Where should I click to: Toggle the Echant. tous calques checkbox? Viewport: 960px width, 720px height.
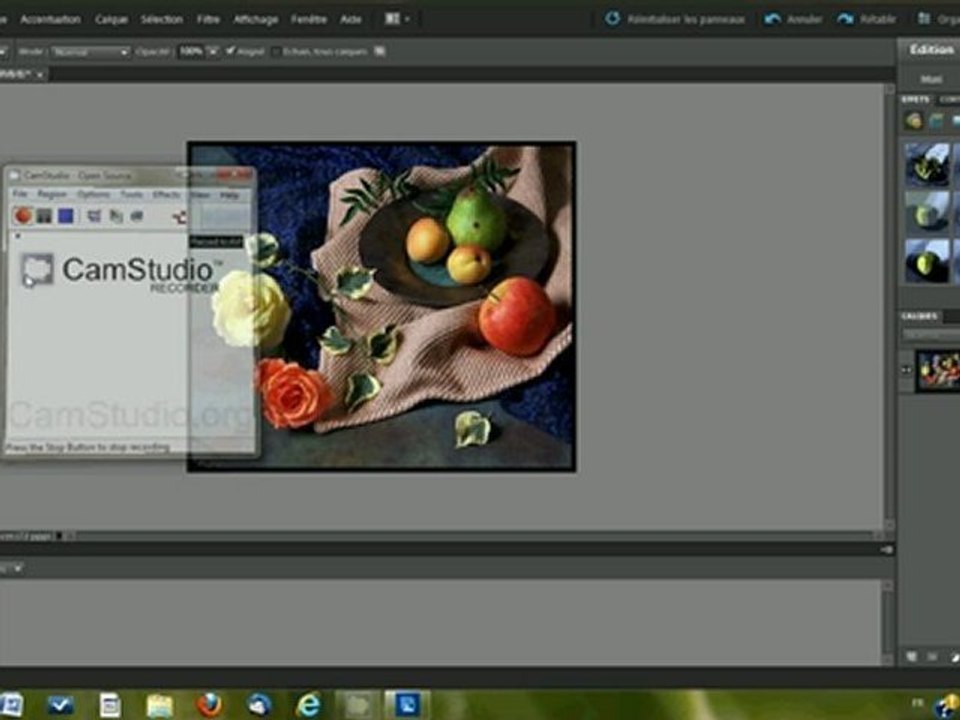pos(276,52)
